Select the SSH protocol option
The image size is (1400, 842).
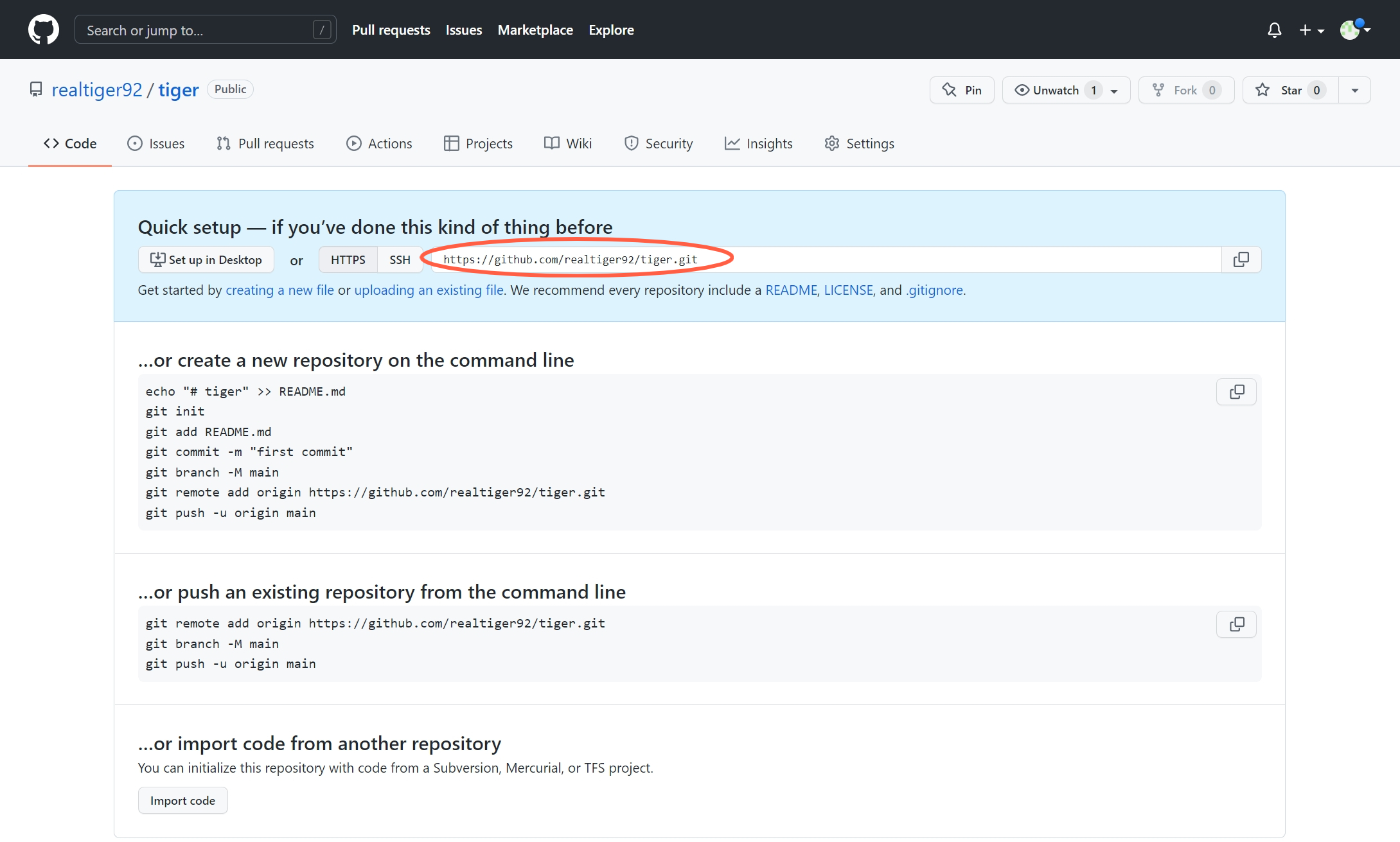click(x=400, y=259)
